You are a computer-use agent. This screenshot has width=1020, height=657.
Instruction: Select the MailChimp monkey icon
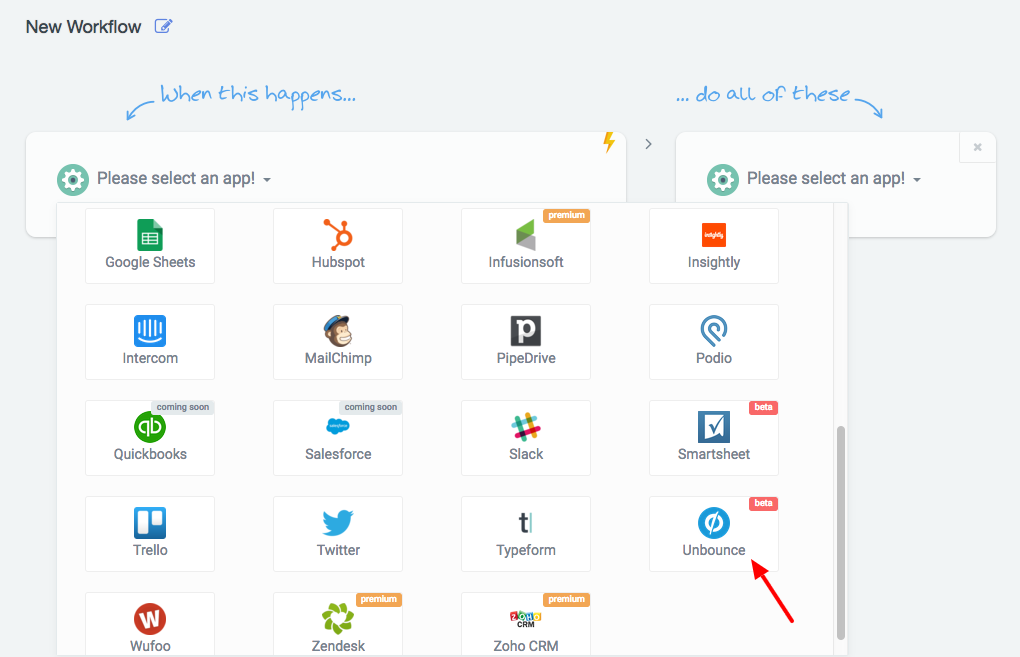pyautogui.click(x=338, y=330)
